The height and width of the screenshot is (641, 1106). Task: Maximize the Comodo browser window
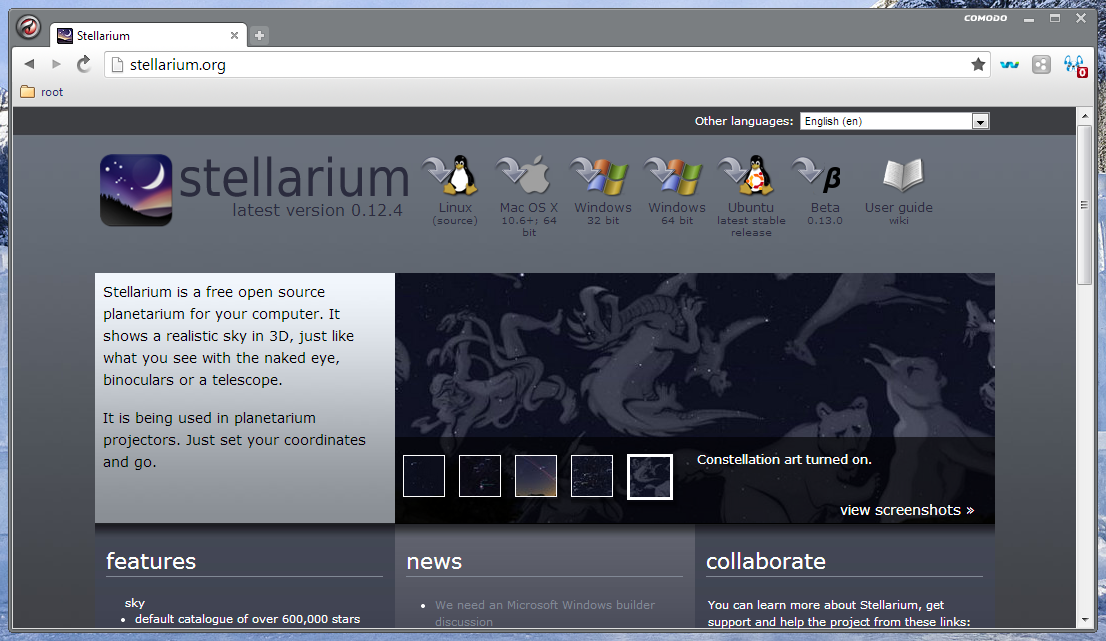(x=1055, y=18)
